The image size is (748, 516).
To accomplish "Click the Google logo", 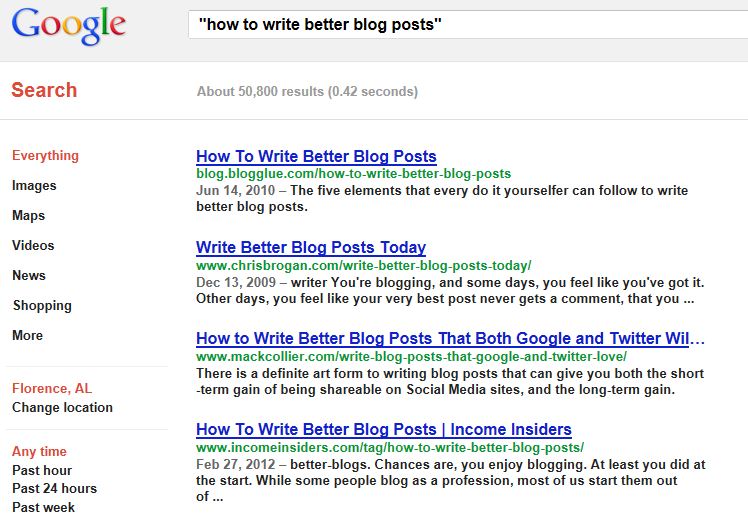I will pos(69,26).
